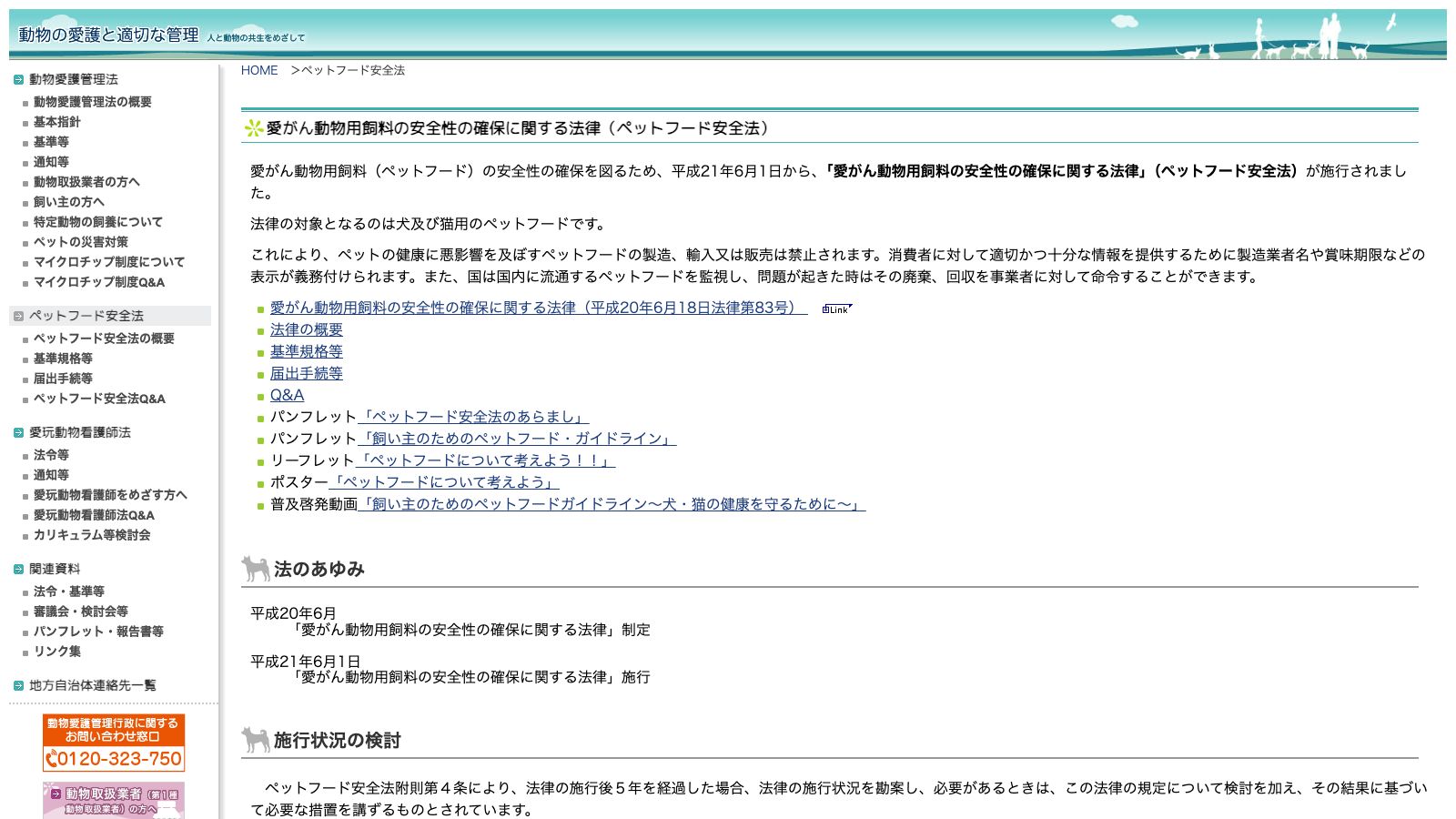Click the dog icon beside 法のあゆみ heading
Screen dimensions: 1456x819
(256, 569)
